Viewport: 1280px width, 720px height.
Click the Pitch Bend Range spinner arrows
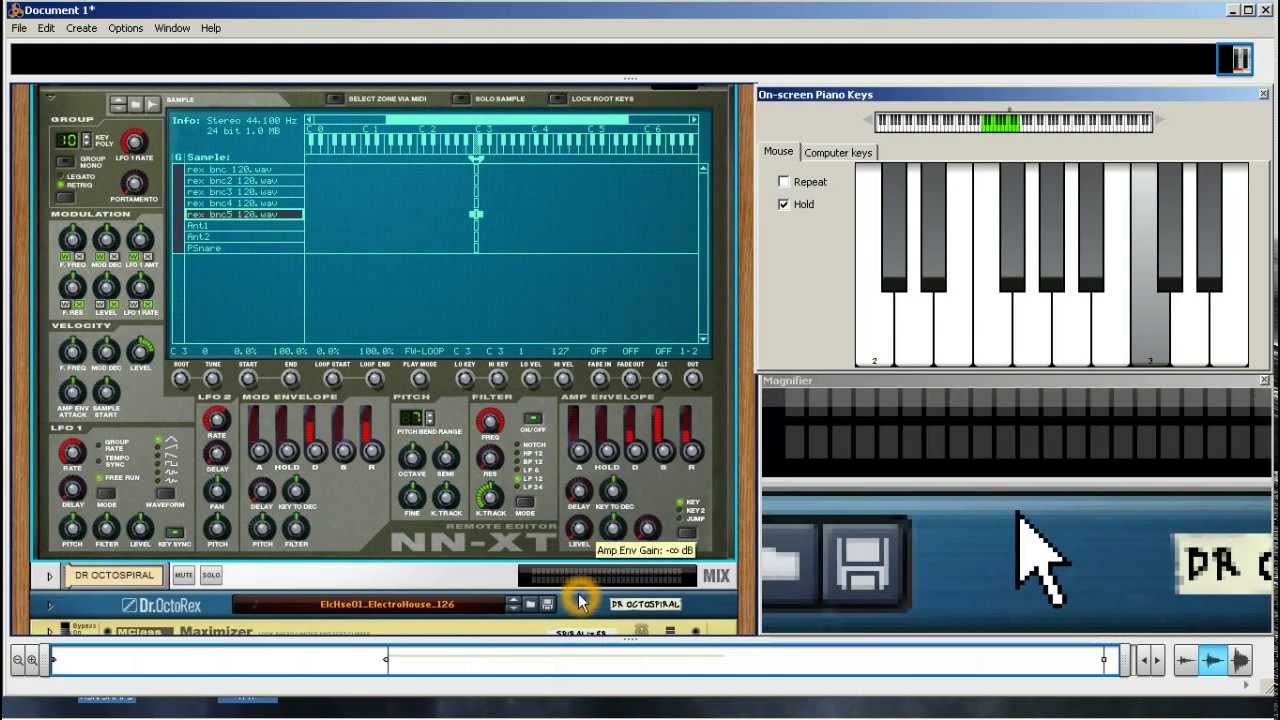click(430, 418)
